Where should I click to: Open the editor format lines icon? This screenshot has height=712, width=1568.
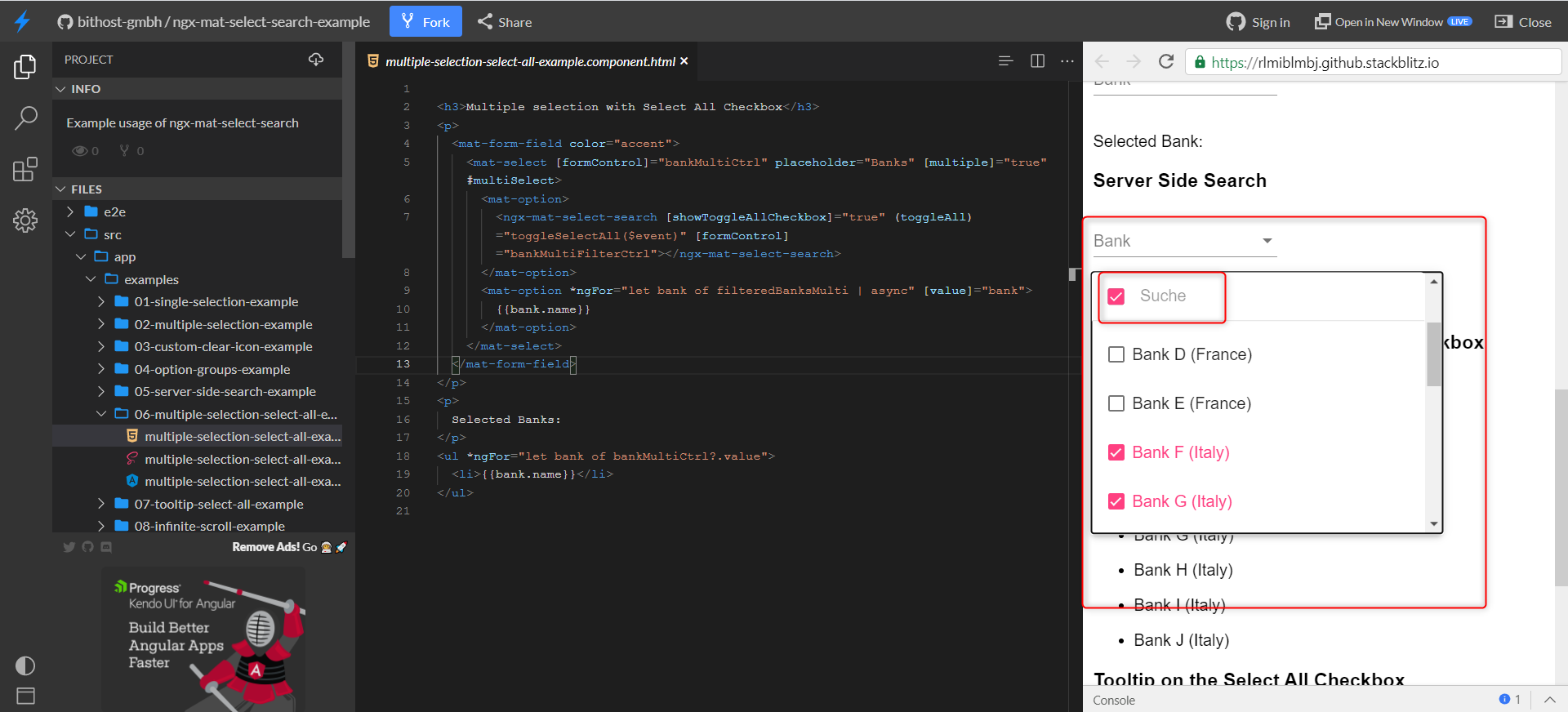coord(1005,61)
